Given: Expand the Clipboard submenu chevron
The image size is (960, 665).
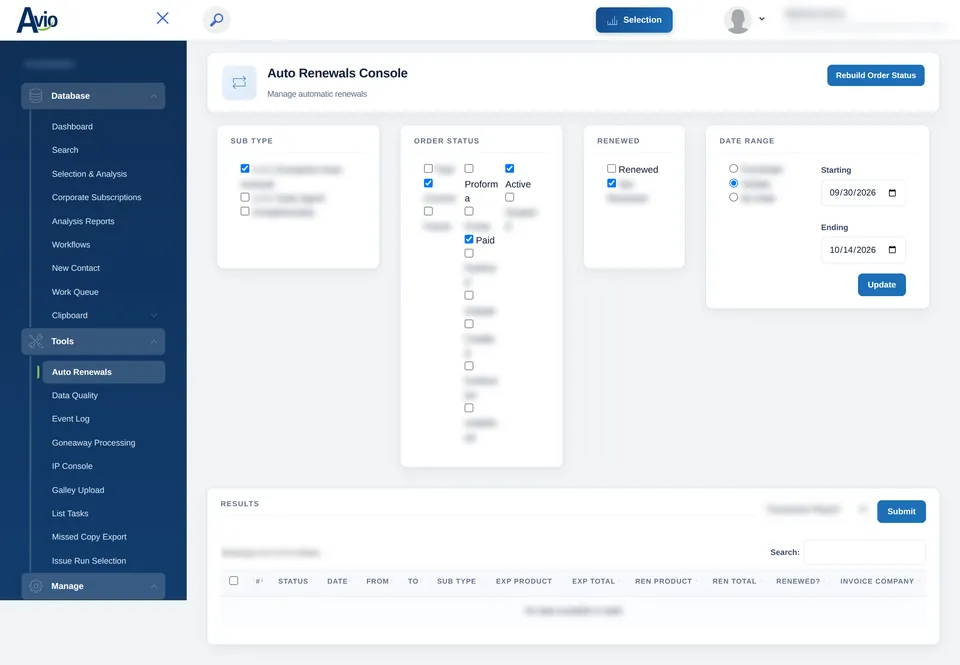Looking at the screenshot, I should (x=154, y=315).
